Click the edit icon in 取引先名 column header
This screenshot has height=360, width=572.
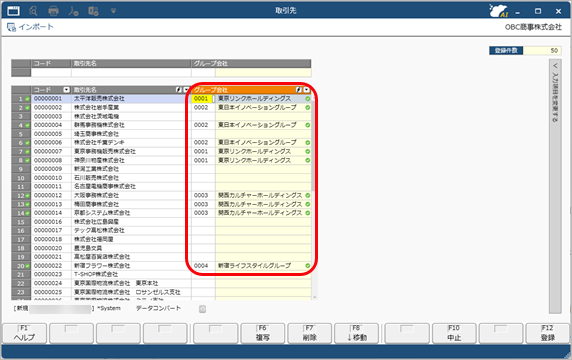click(178, 90)
